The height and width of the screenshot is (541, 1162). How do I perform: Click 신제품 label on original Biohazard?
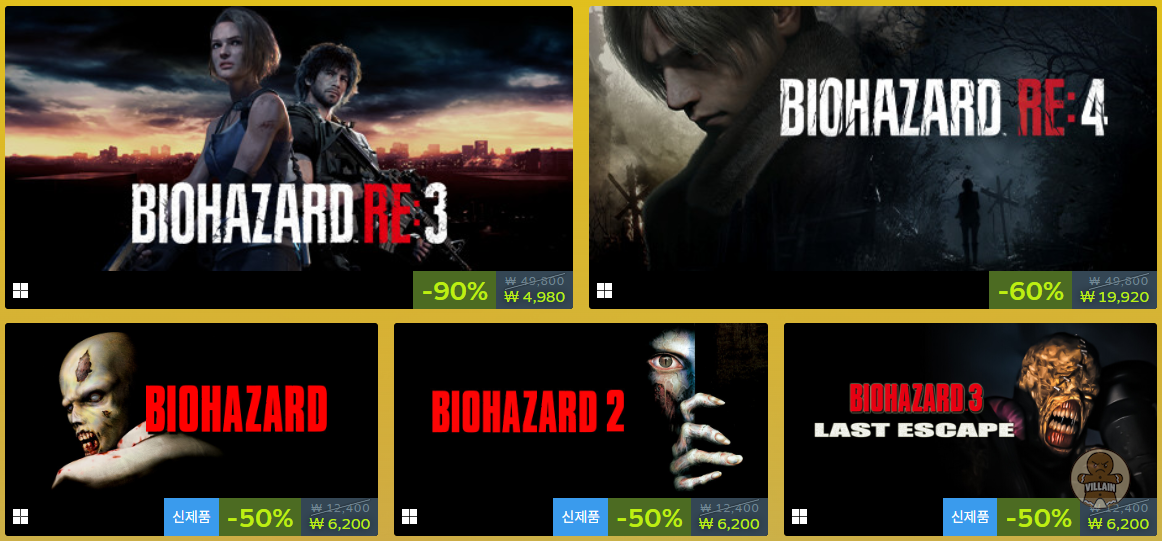pos(191,517)
